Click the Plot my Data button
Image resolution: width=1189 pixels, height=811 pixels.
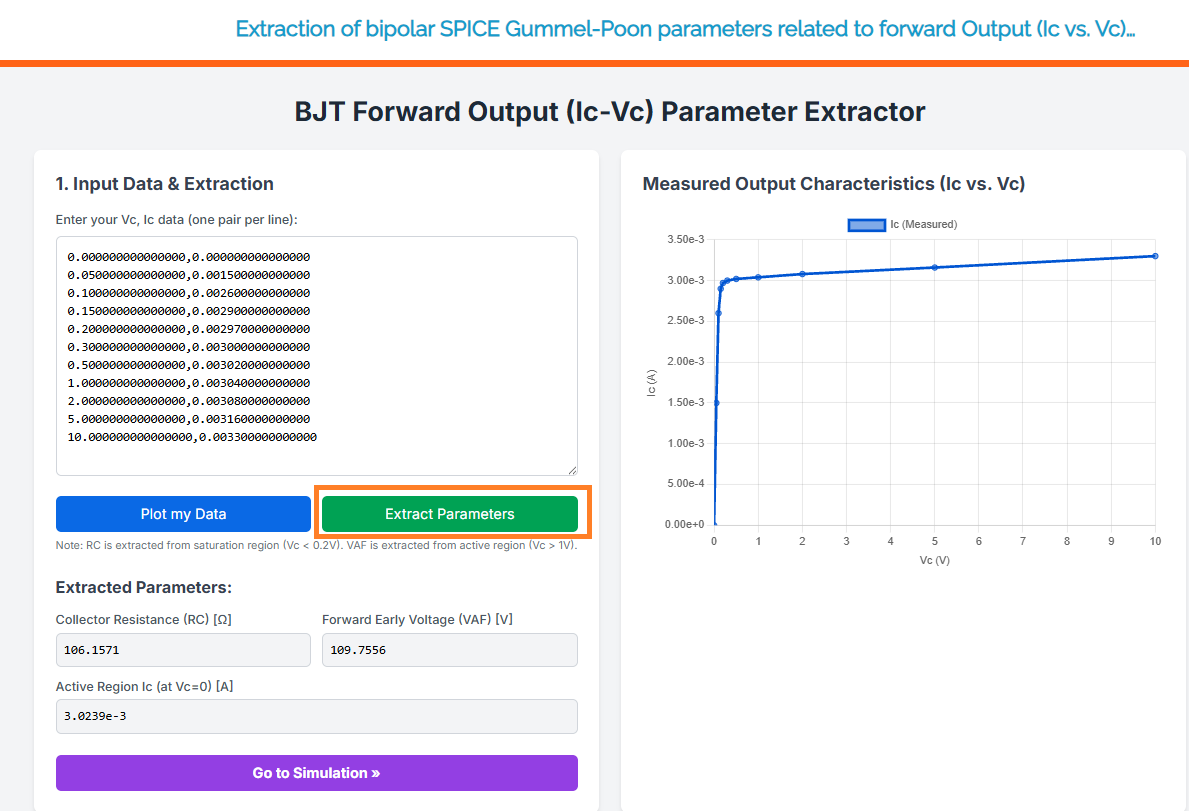click(183, 514)
